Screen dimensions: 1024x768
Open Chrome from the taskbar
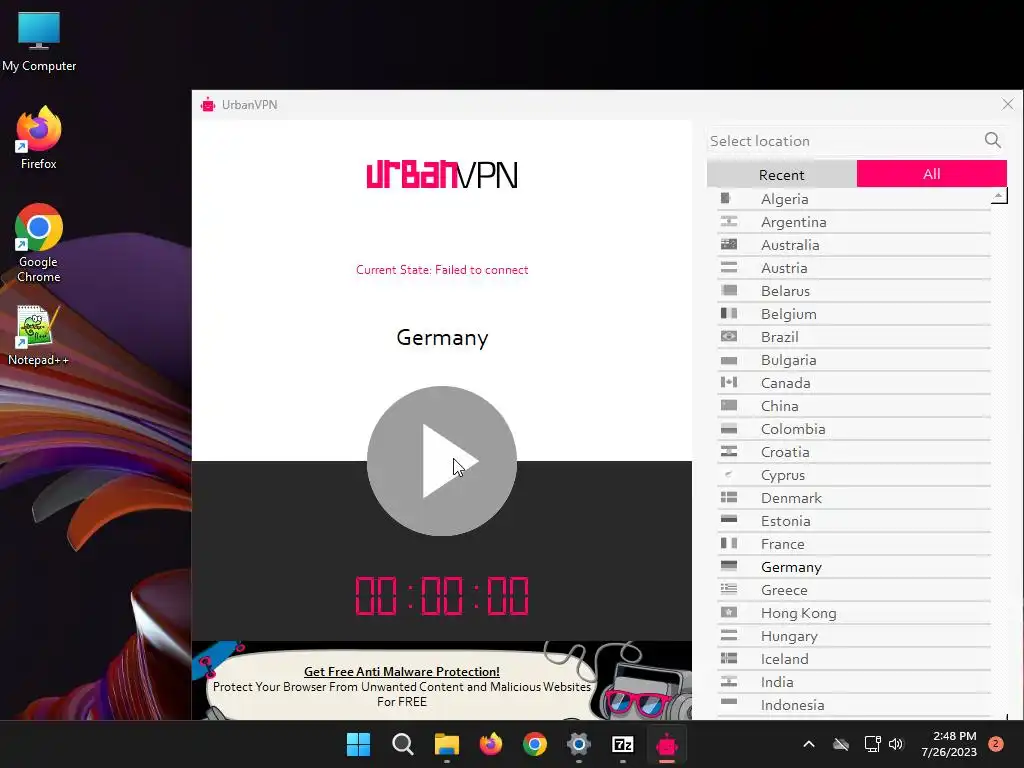[534, 744]
